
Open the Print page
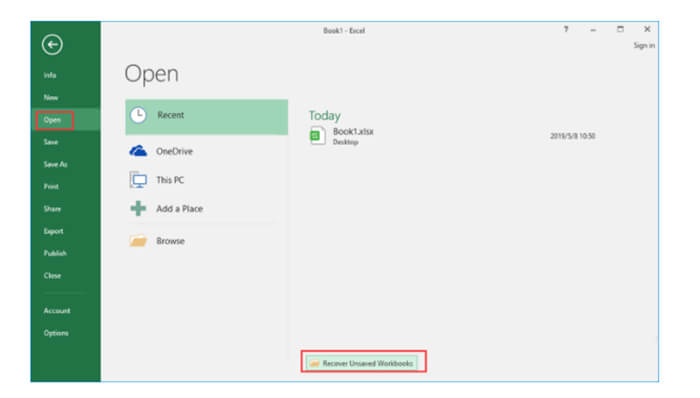[51, 187]
